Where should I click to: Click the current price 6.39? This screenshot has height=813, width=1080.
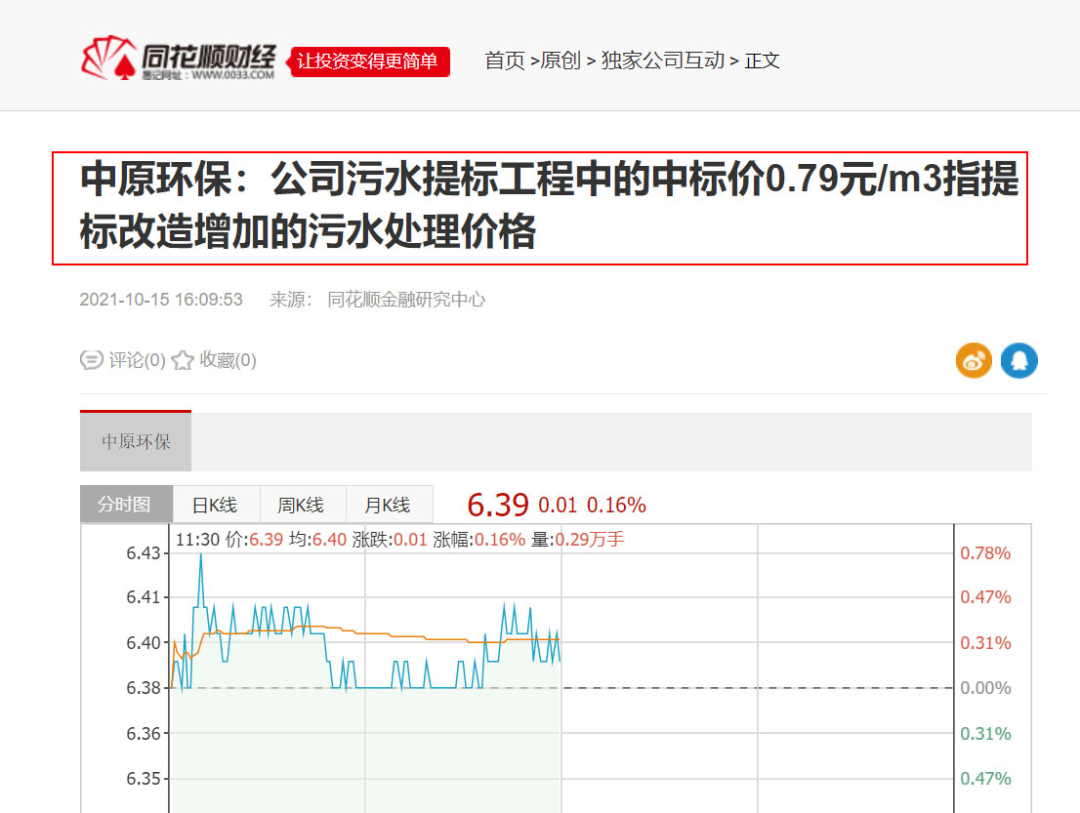[496, 505]
